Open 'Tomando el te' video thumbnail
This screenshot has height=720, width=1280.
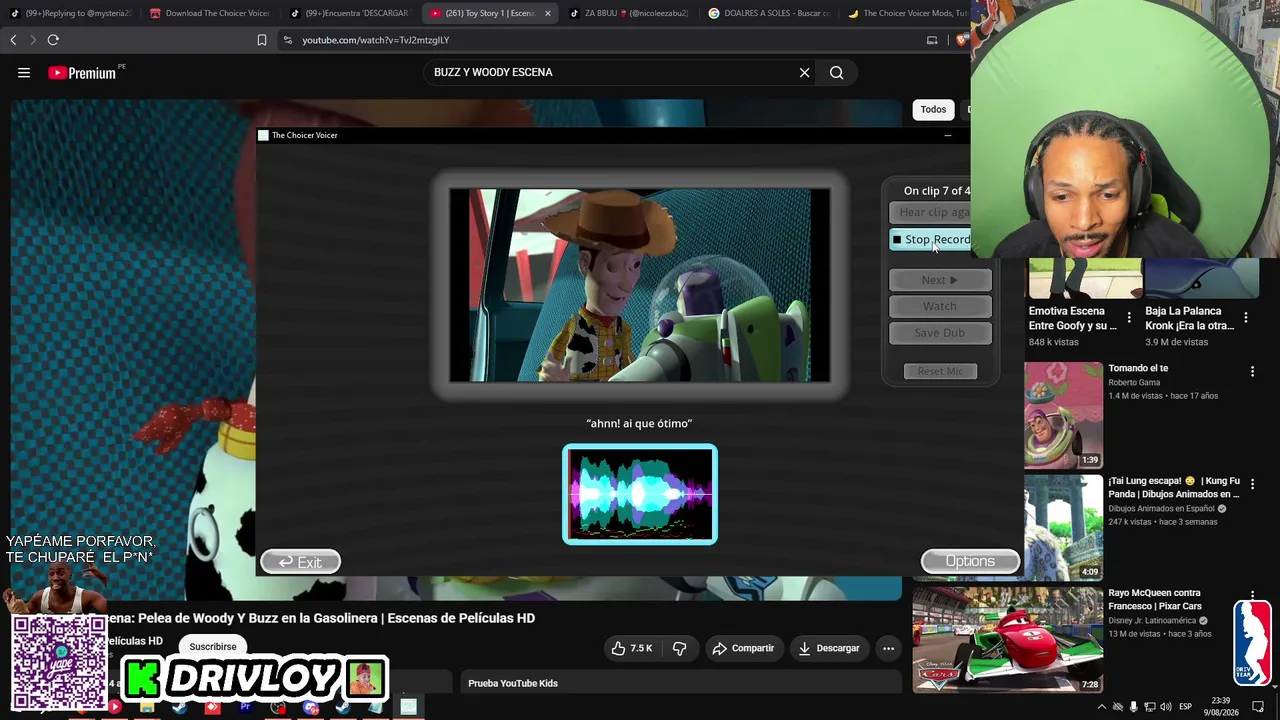pyautogui.click(x=1063, y=415)
